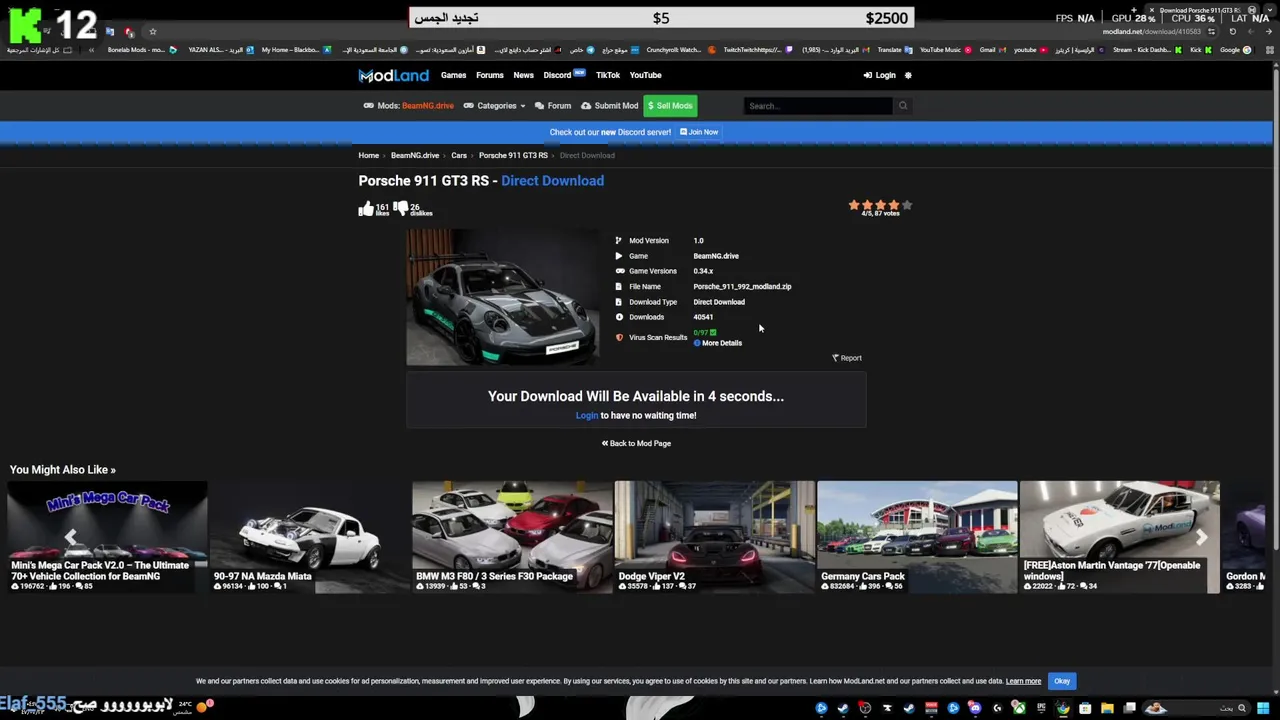Image resolution: width=1280 pixels, height=720 pixels.
Task: Open Mini's Mega Car Pack thumbnail
Action: 107,537
